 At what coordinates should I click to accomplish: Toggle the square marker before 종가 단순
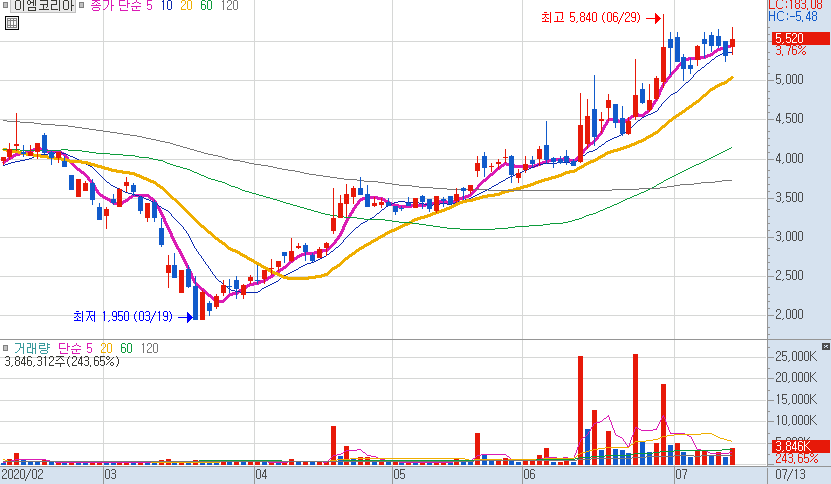click(x=82, y=6)
